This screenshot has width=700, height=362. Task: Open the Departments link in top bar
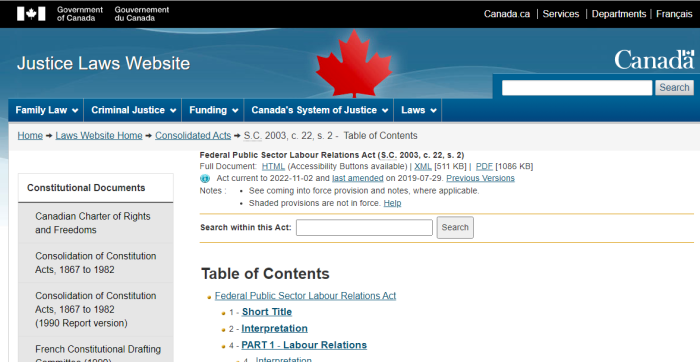tap(619, 14)
